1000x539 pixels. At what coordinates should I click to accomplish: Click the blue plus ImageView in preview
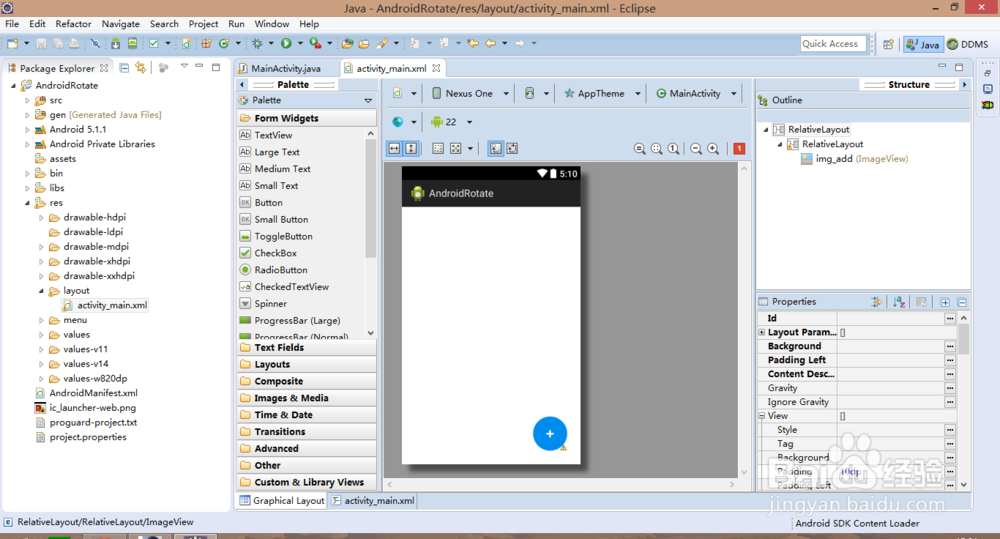coord(550,434)
